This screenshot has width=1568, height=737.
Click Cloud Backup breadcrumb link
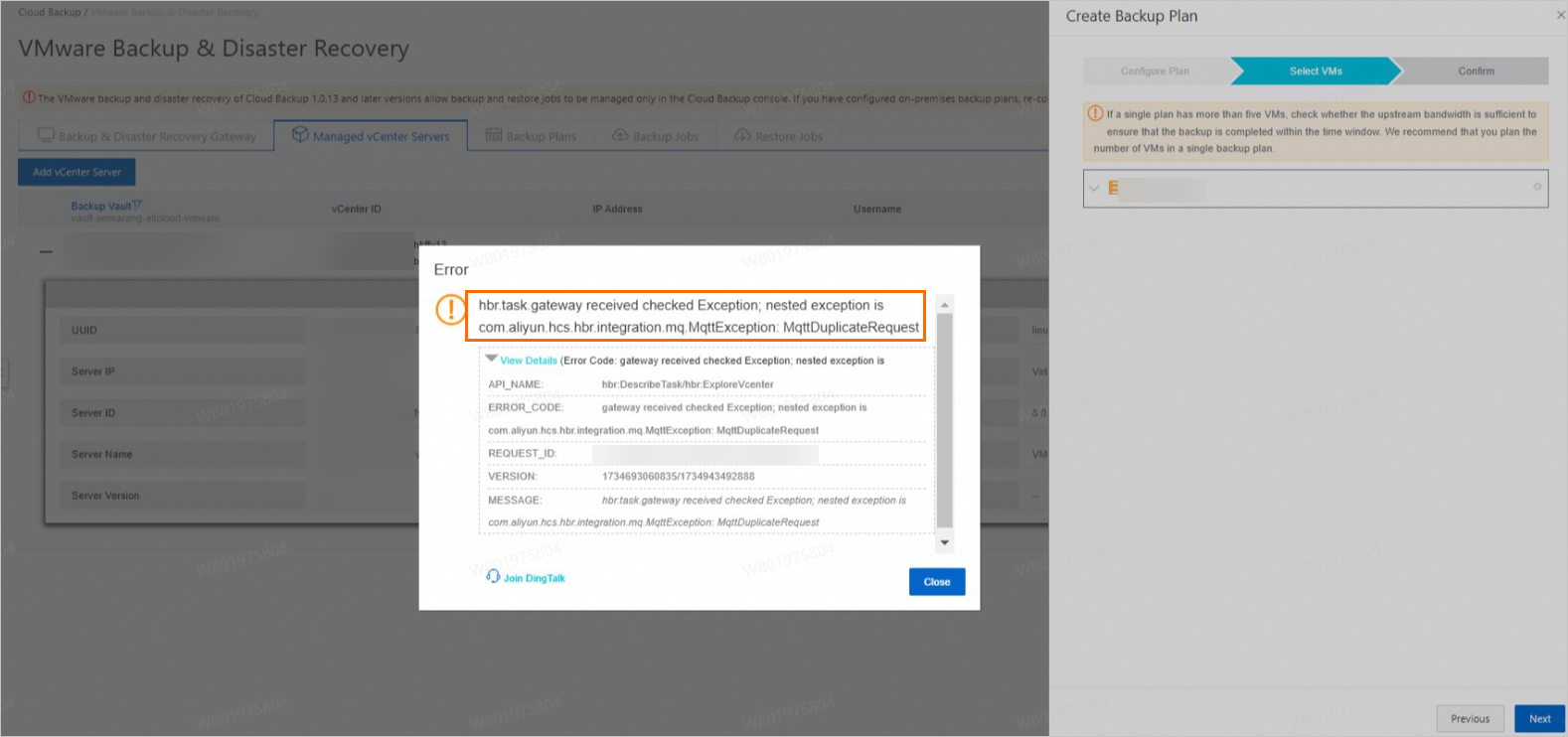pos(50,12)
